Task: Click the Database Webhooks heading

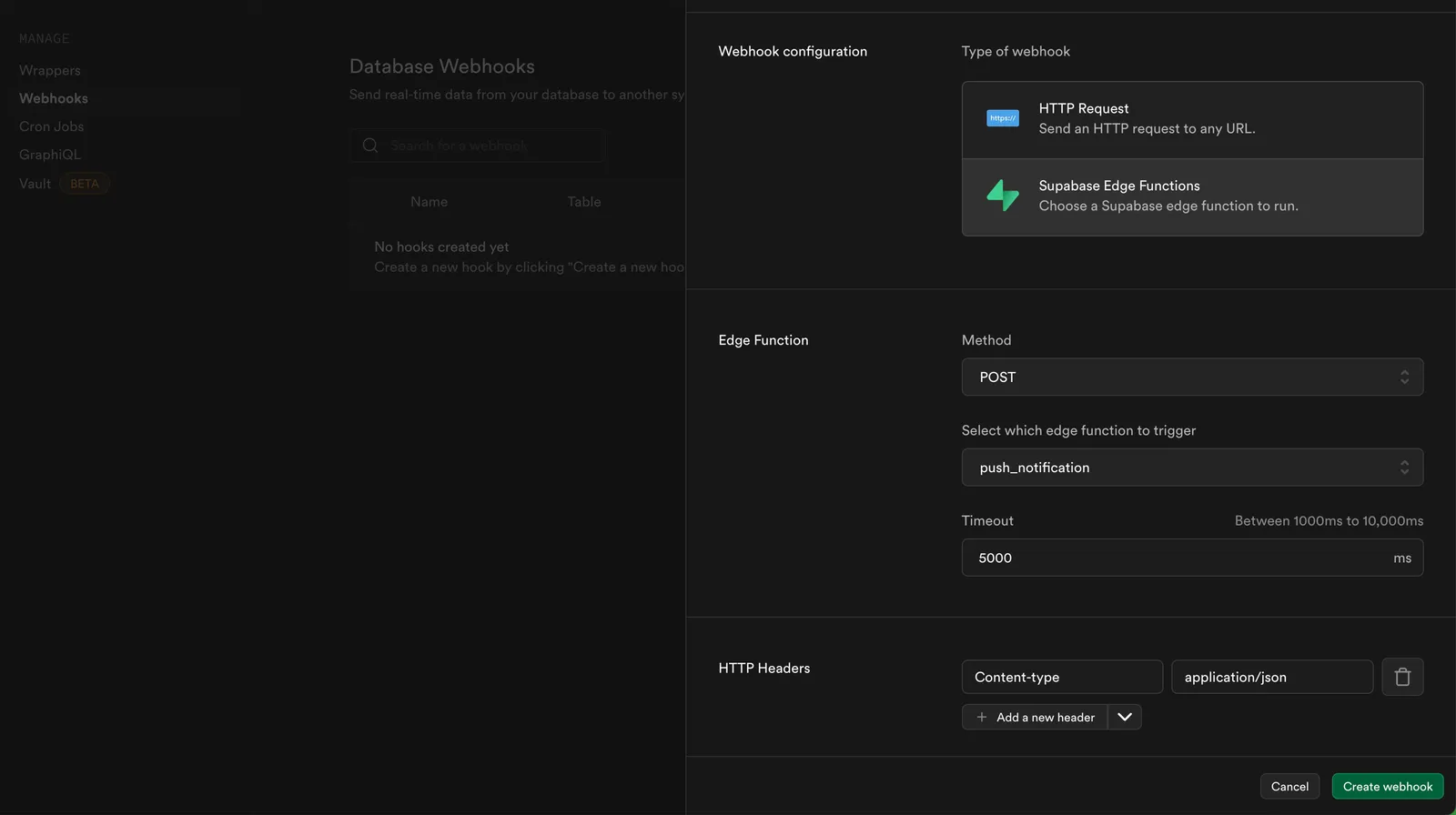Action: [442, 66]
